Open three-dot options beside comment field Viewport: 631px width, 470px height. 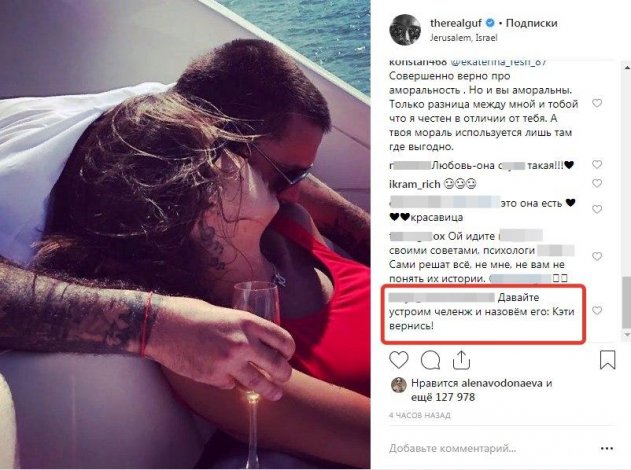(x=607, y=448)
